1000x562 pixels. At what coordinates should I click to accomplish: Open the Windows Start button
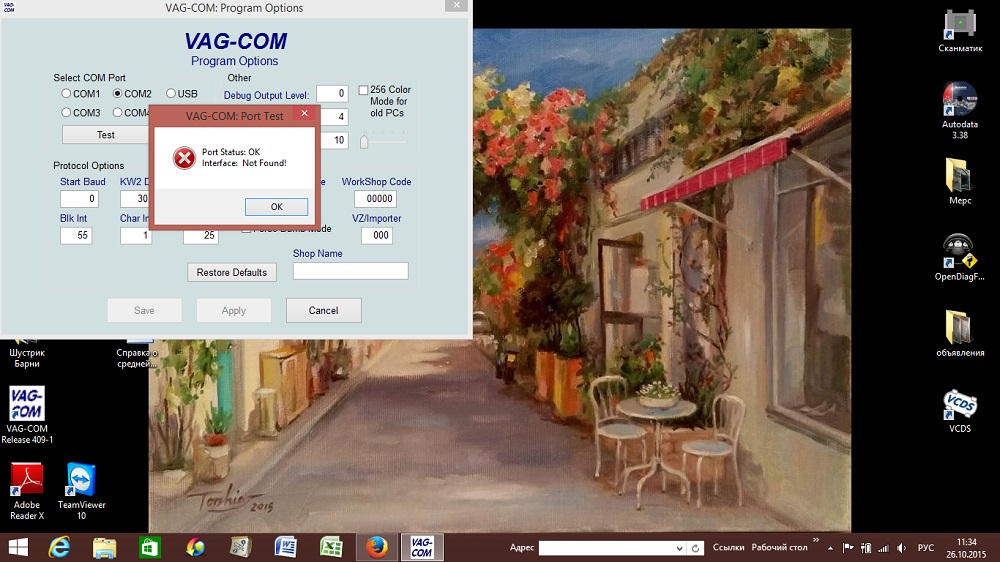click(18, 547)
